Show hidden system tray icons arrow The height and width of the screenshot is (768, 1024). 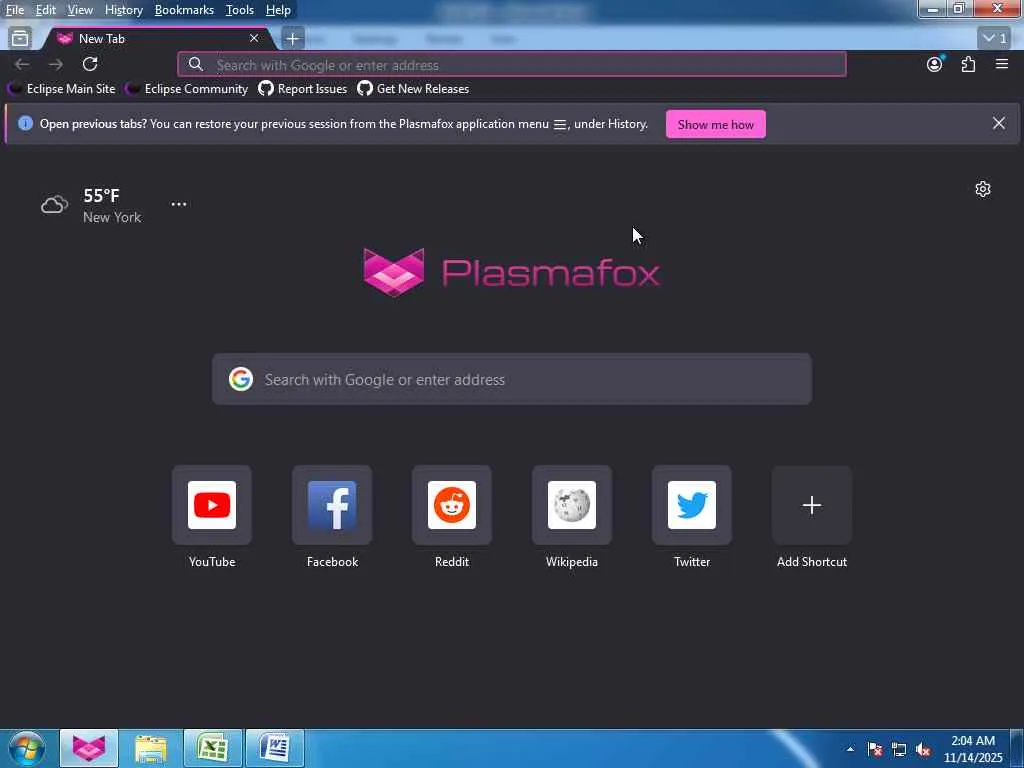850,749
